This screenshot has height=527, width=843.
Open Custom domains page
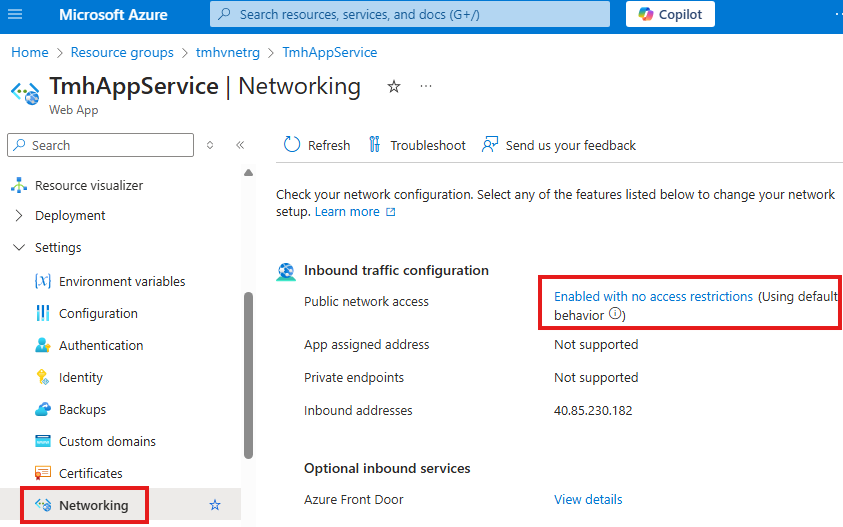coord(107,441)
